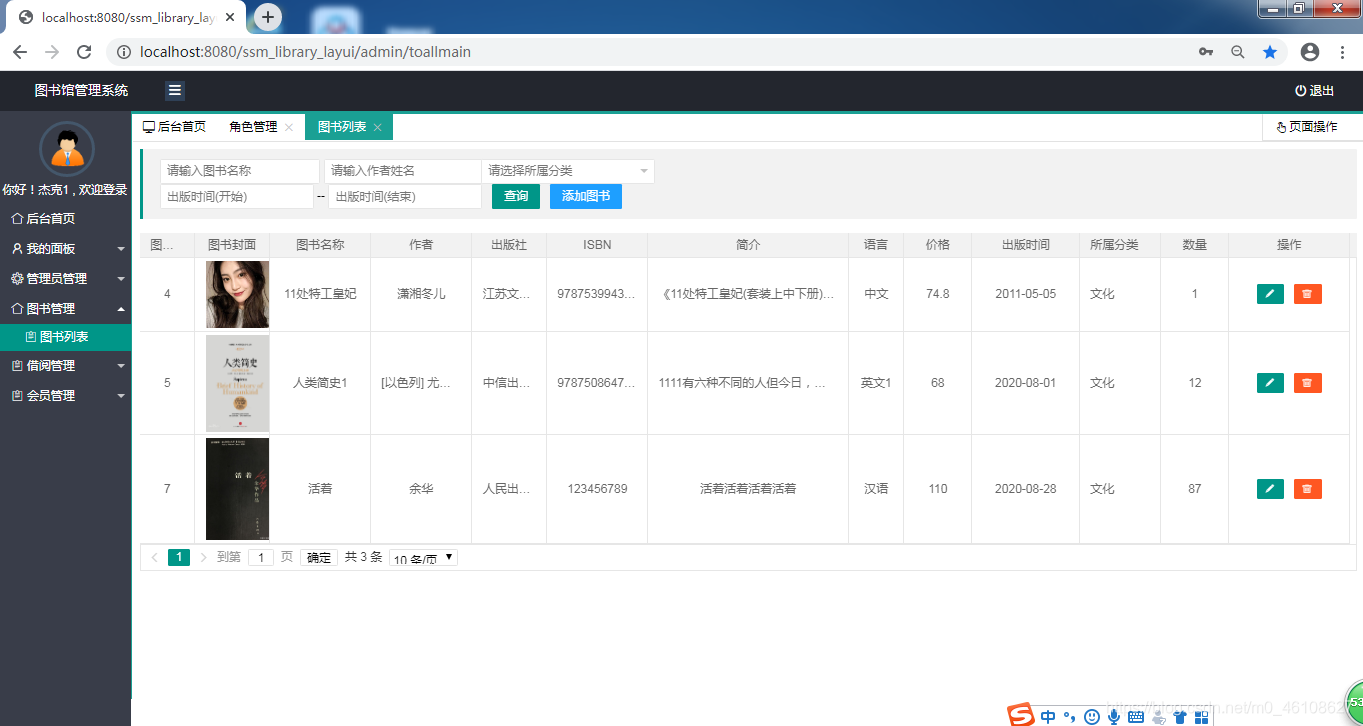Click the 添加图书 add book button
Image resolution: width=1363 pixels, height=726 pixels.
point(586,196)
